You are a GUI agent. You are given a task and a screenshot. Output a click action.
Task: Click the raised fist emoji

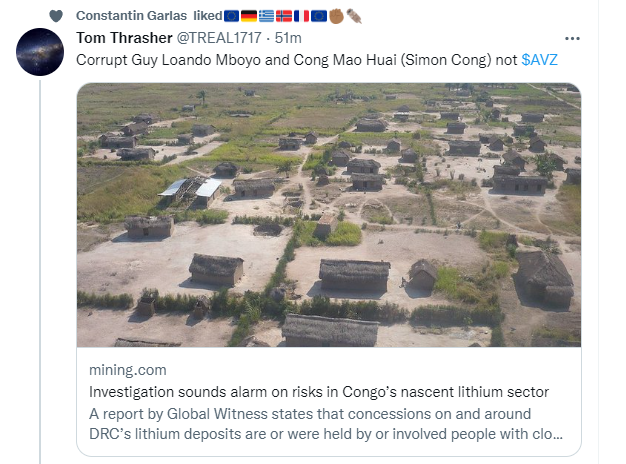coord(337,16)
